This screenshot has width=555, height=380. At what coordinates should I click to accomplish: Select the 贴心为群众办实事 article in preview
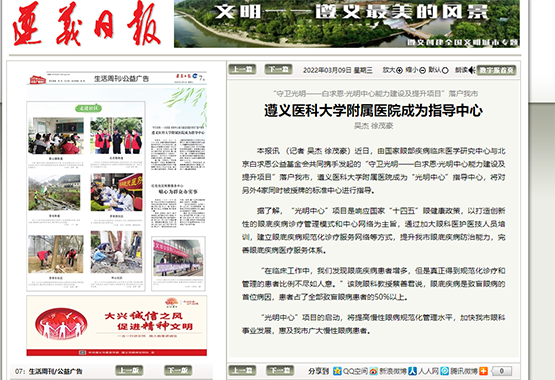tap(178, 191)
